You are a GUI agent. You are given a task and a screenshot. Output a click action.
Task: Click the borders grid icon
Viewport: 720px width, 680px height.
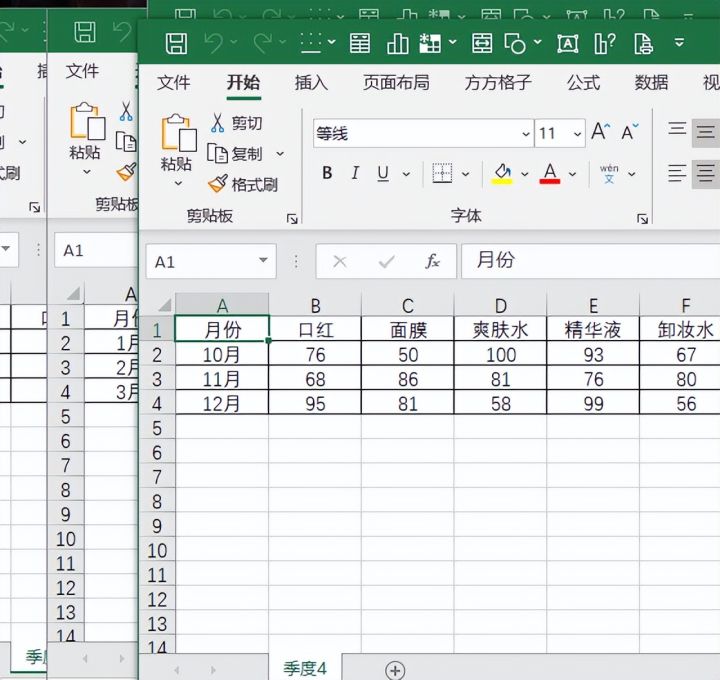coord(442,174)
